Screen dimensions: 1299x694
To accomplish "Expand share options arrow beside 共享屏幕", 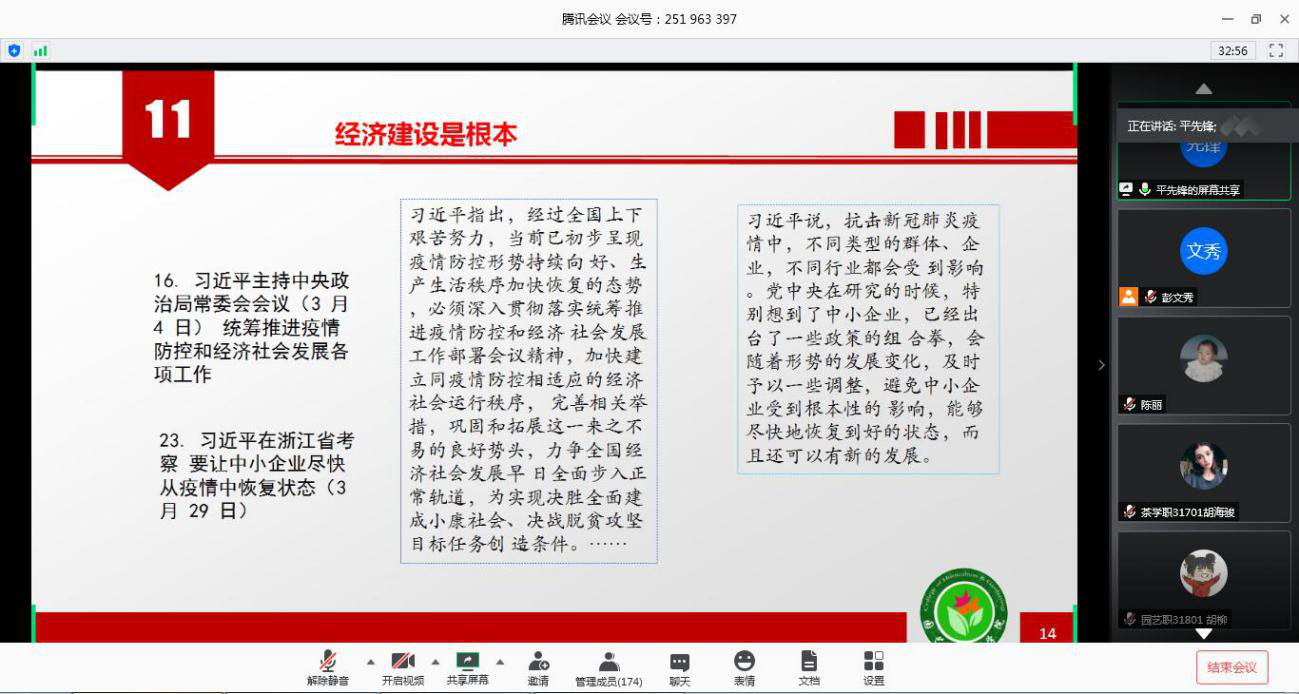I will click(x=500, y=662).
